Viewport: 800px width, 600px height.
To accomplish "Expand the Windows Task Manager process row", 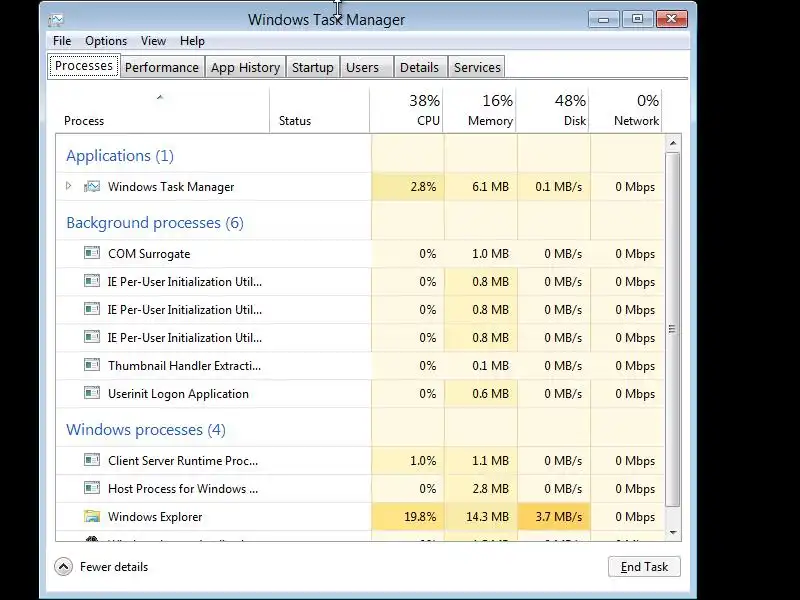I will [x=69, y=186].
